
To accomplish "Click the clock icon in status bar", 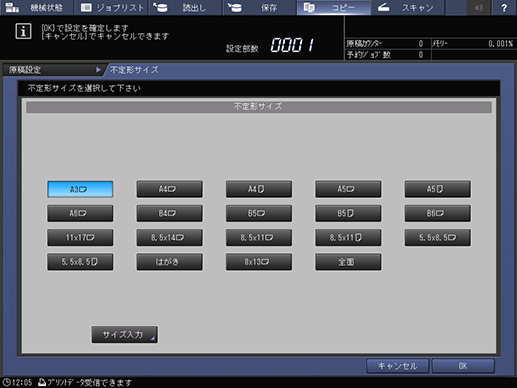I will point(6,382).
